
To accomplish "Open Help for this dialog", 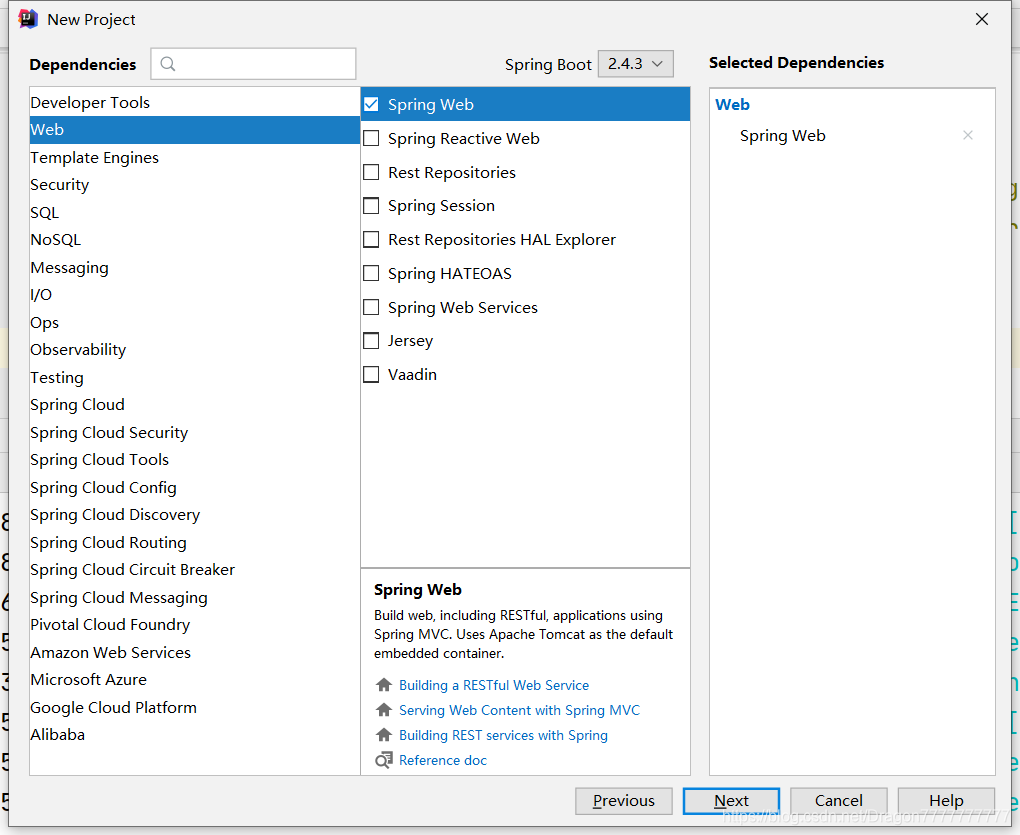I will 946,801.
